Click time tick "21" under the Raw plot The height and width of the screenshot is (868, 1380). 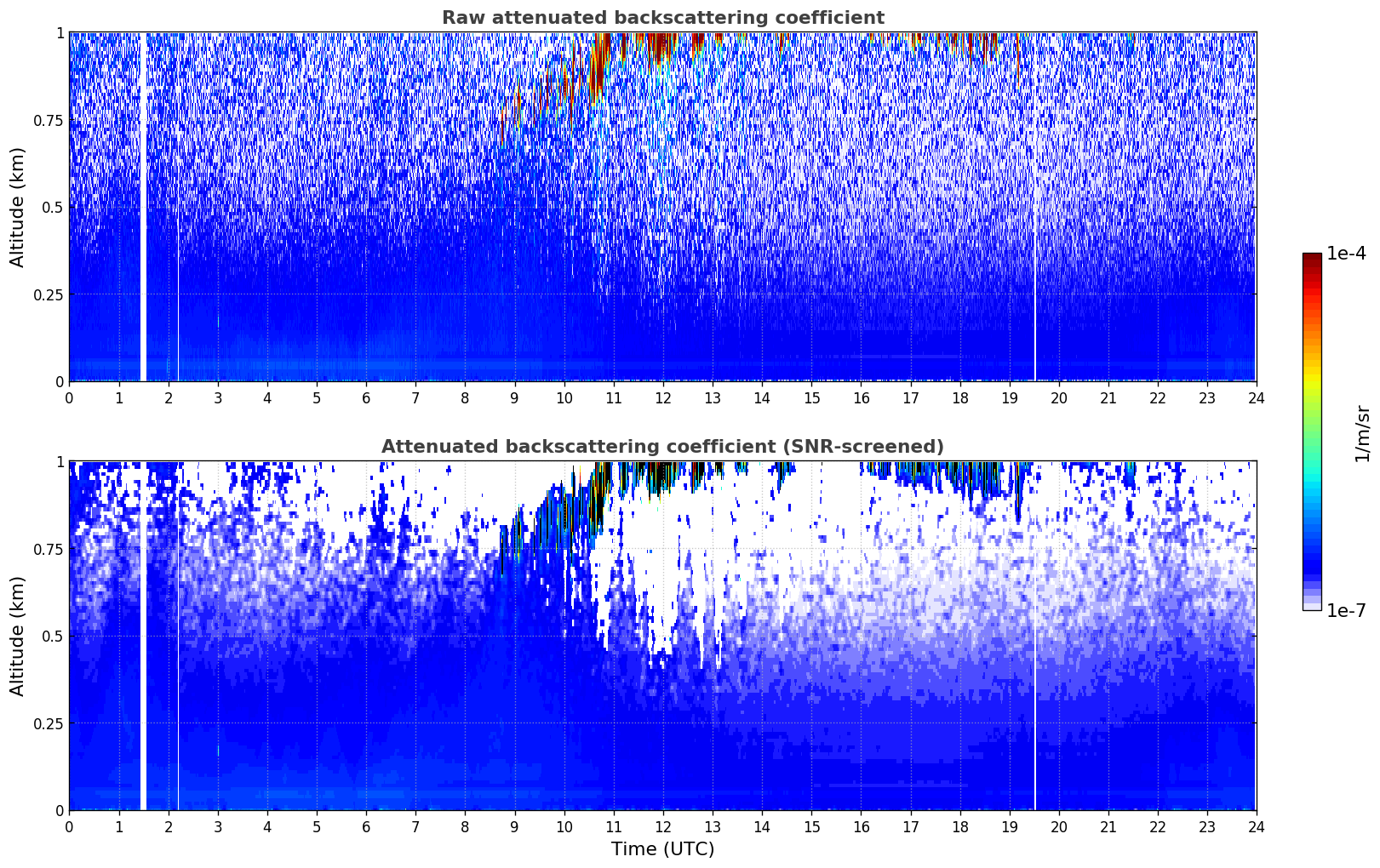pos(1108,397)
